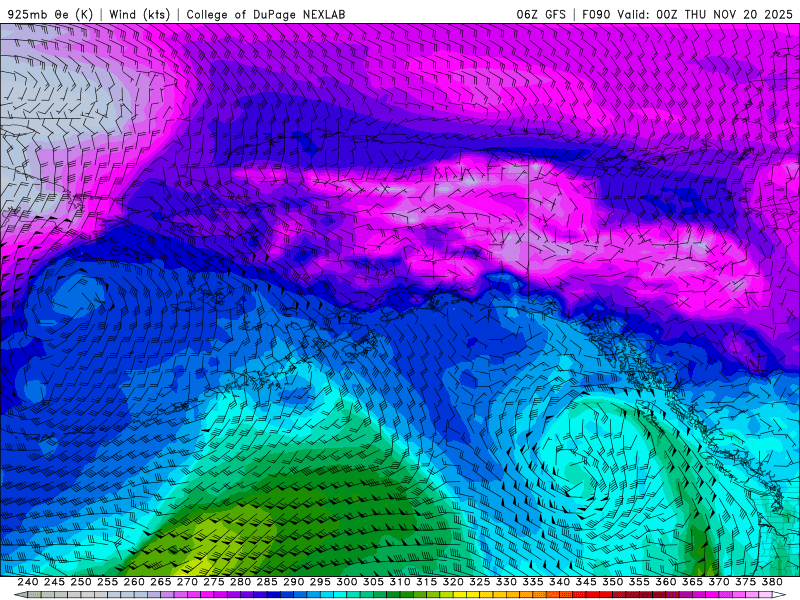Click the 275 legend value
Screen dimensions: 800x600
pyautogui.click(x=214, y=582)
